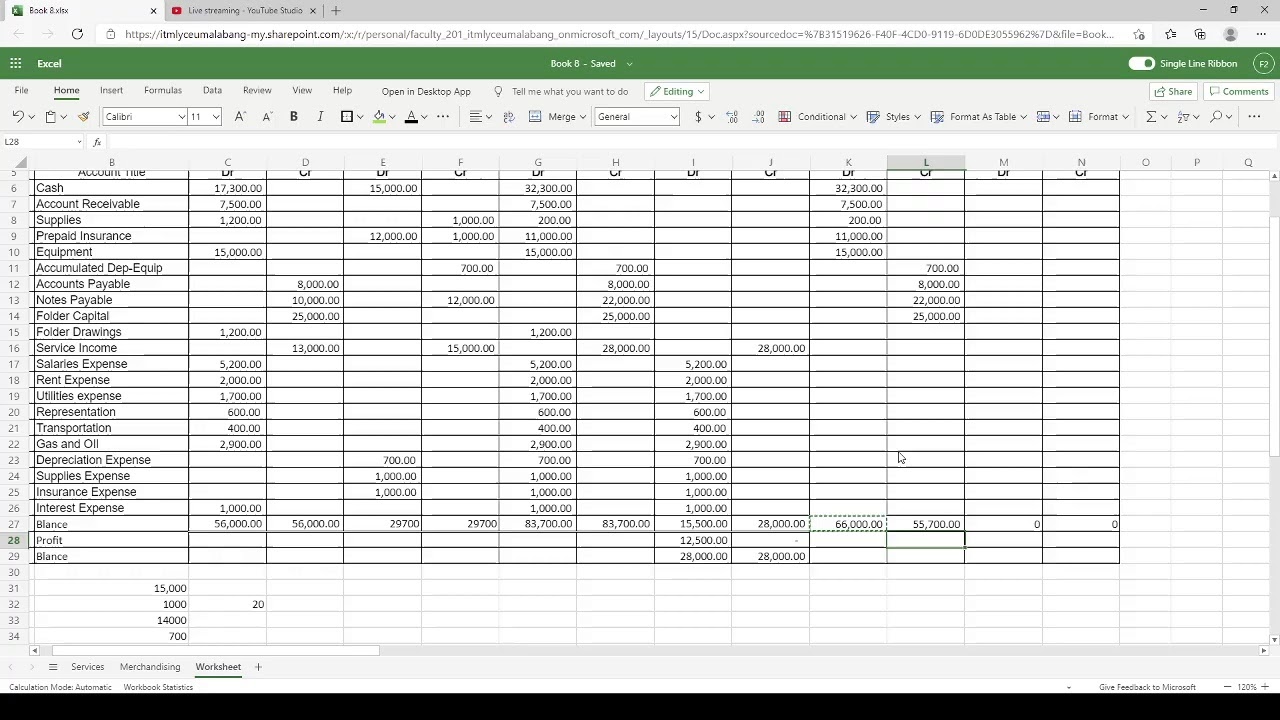Select cell containing 66,000.00
The height and width of the screenshot is (720, 1280).
[848, 524]
